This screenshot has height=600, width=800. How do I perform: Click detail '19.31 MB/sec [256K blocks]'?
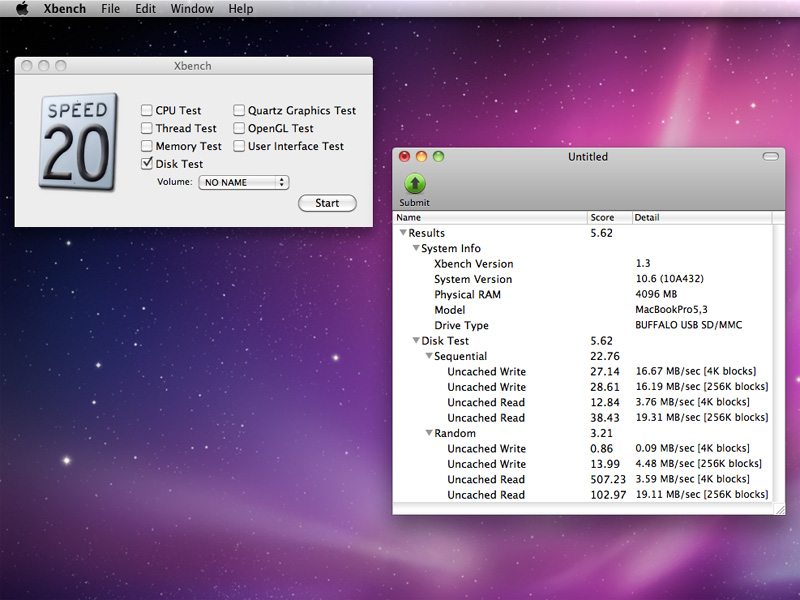[702, 417]
